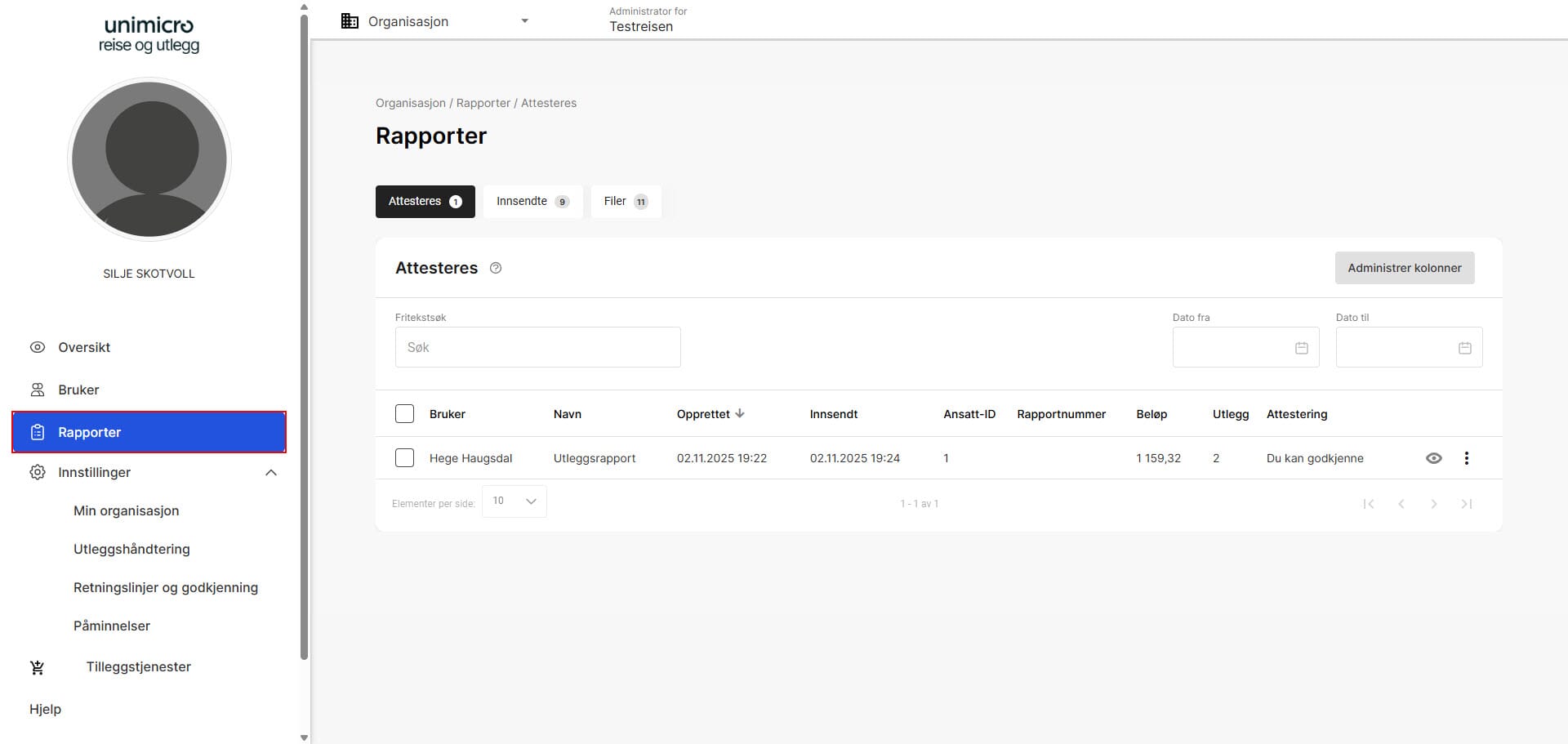
Task: Switch to the Innsendte tab
Action: coord(532,202)
